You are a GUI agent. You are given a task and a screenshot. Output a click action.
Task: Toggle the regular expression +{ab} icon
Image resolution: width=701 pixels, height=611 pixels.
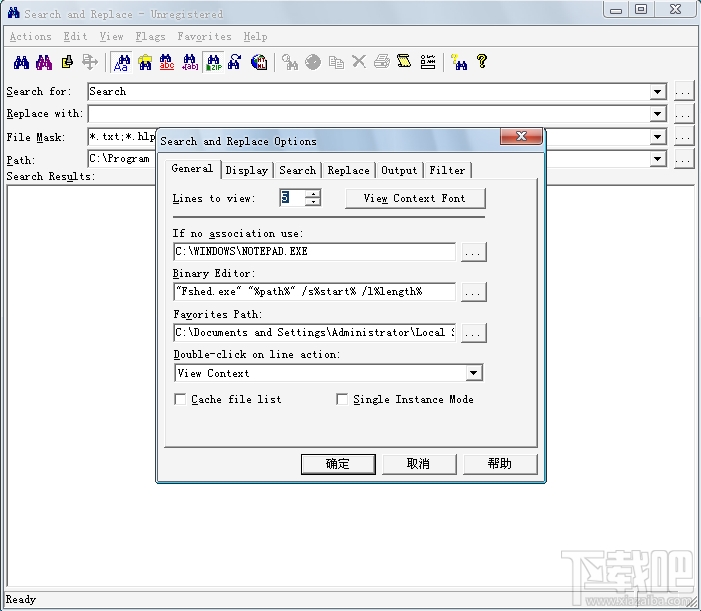(190, 62)
